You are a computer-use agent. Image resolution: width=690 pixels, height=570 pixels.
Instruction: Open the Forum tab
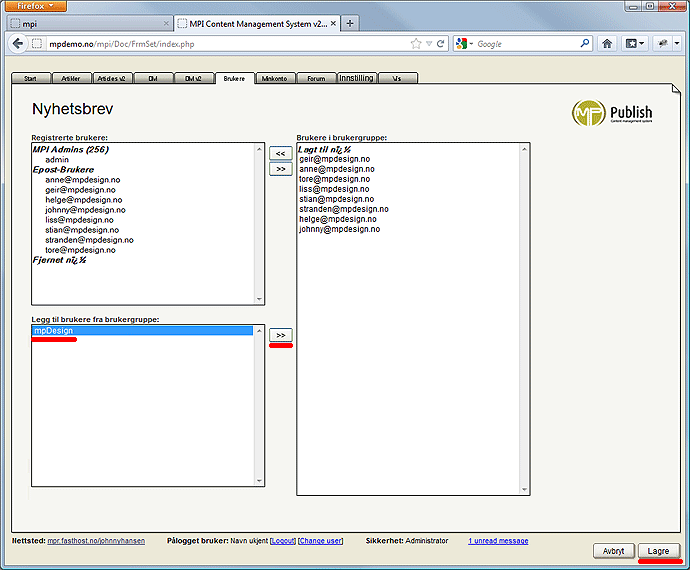pyautogui.click(x=316, y=78)
